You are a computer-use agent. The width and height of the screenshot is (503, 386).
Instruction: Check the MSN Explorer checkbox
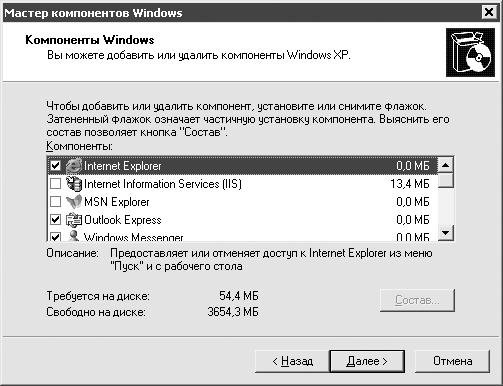point(55,202)
